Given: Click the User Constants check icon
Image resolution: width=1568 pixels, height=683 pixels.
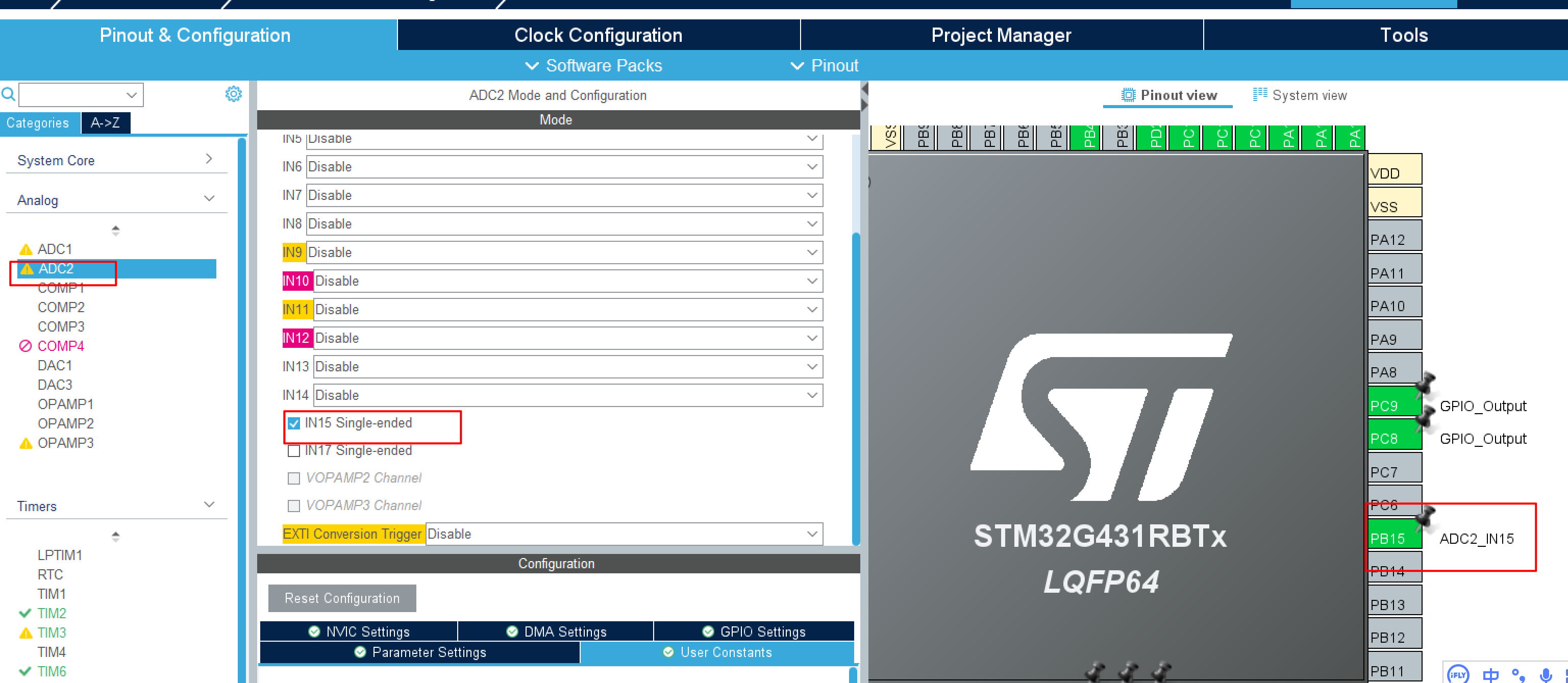Looking at the screenshot, I should pyautogui.click(x=668, y=652).
